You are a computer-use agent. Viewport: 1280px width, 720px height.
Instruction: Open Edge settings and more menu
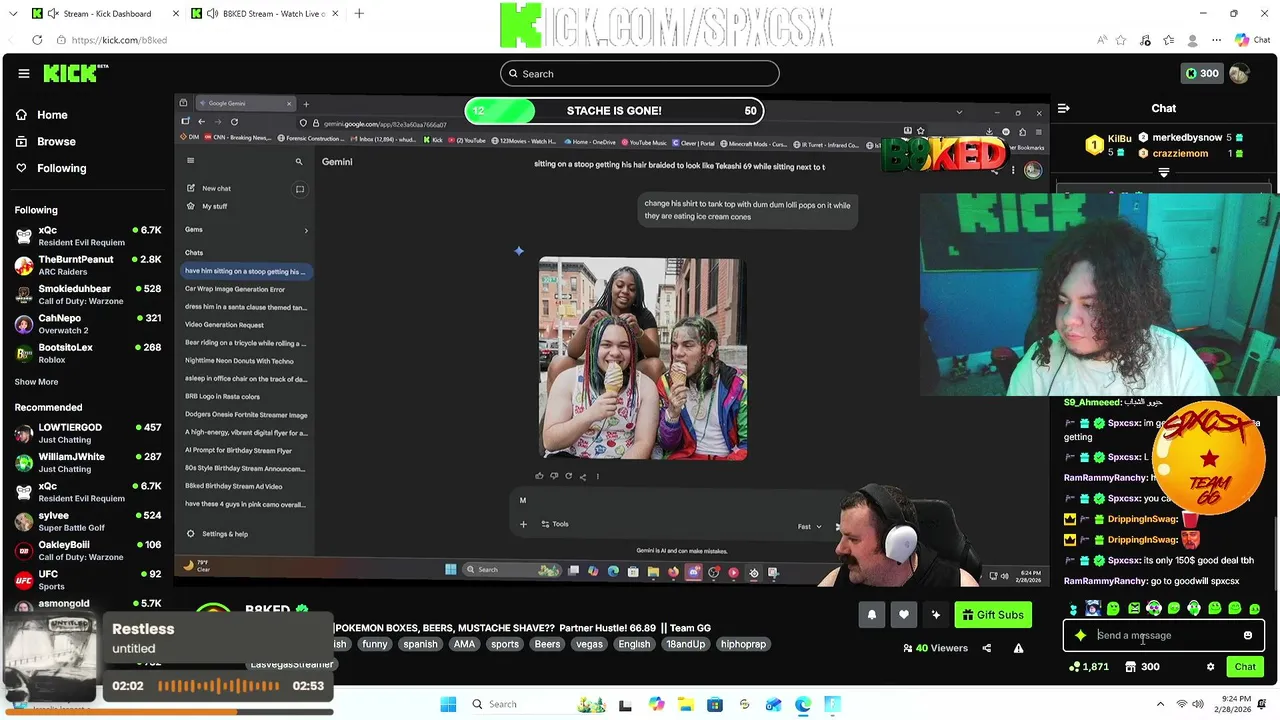point(1216,40)
